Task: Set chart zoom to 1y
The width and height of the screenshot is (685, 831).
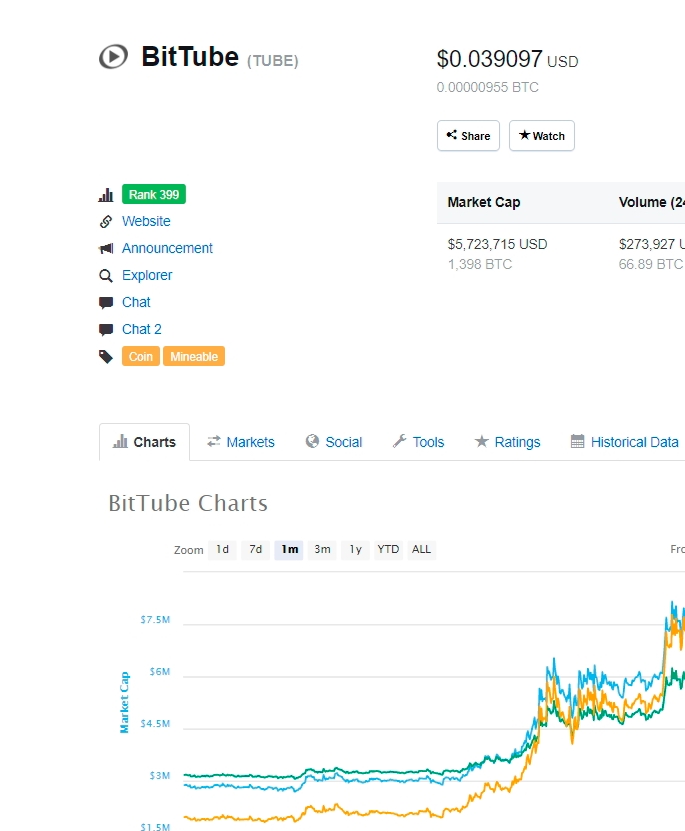Action: [x=355, y=550]
